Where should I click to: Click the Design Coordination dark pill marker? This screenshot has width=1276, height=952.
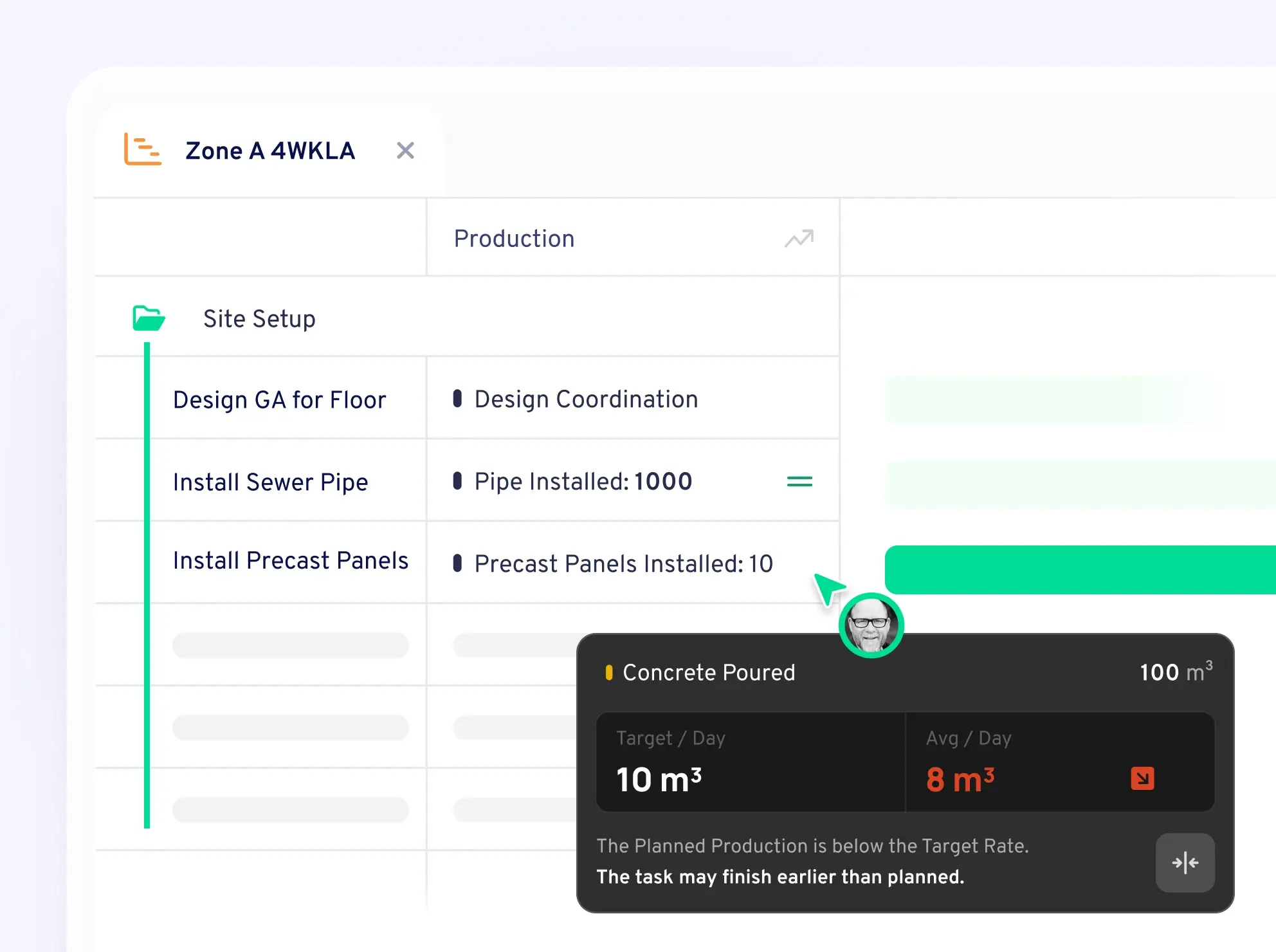[x=457, y=398]
